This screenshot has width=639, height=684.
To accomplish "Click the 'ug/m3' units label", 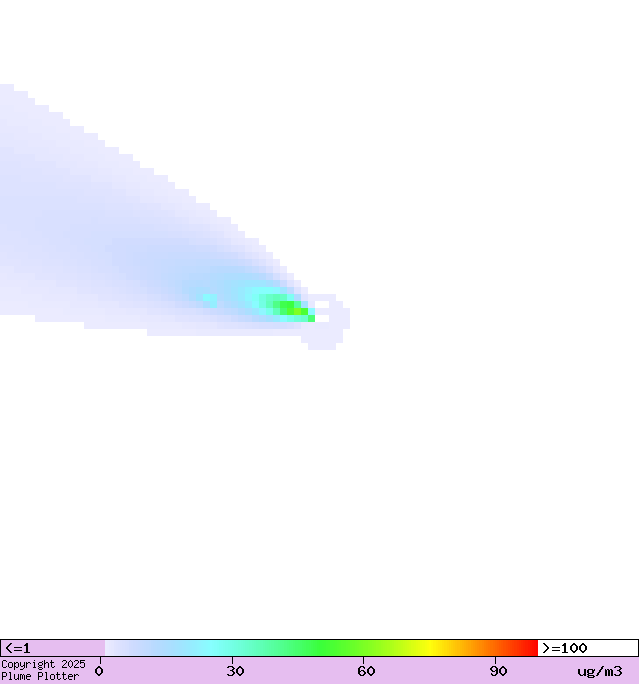I will tap(600, 671).
